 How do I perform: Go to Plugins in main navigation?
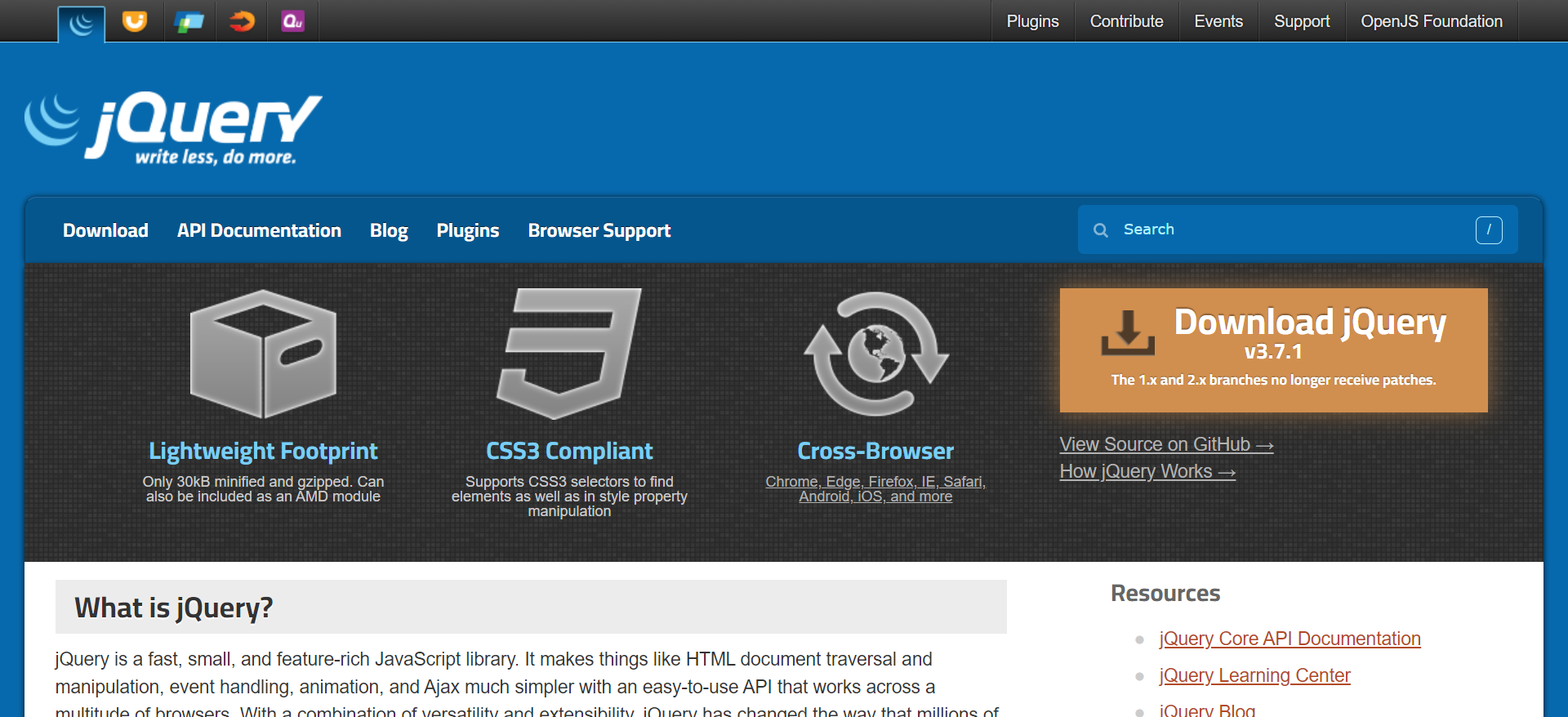(x=467, y=231)
